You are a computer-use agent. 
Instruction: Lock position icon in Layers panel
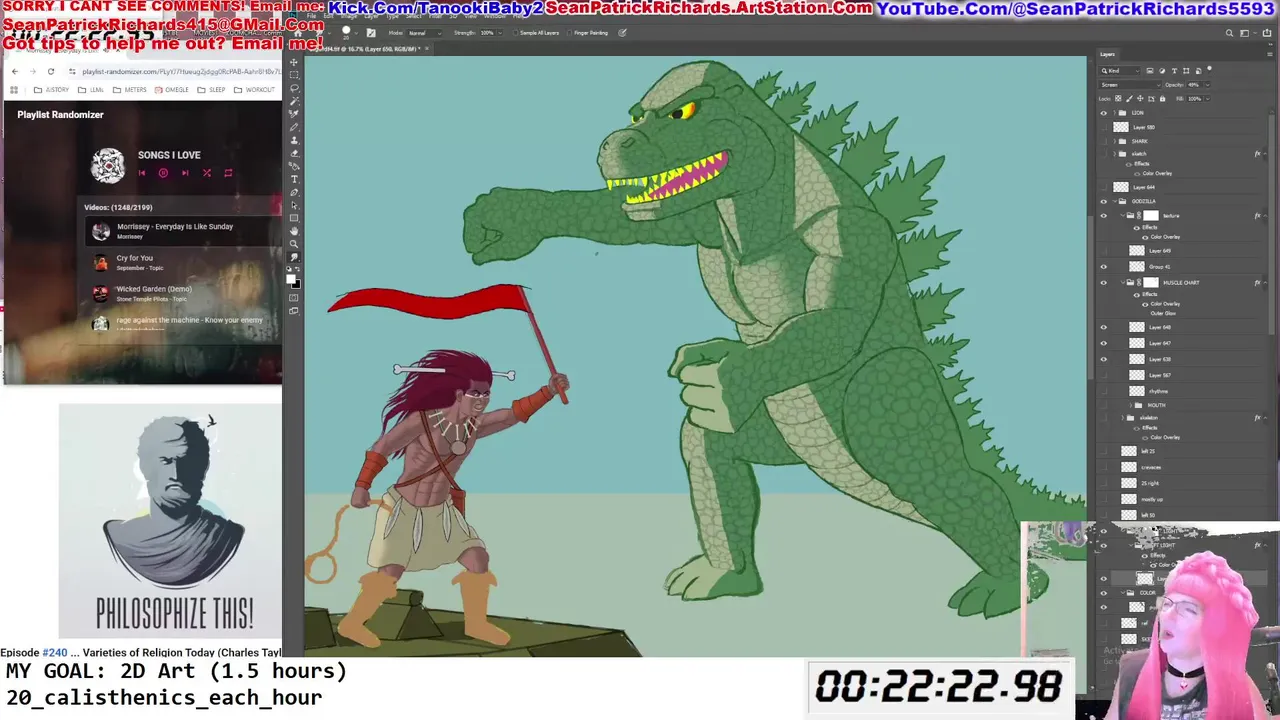coord(1140,99)
